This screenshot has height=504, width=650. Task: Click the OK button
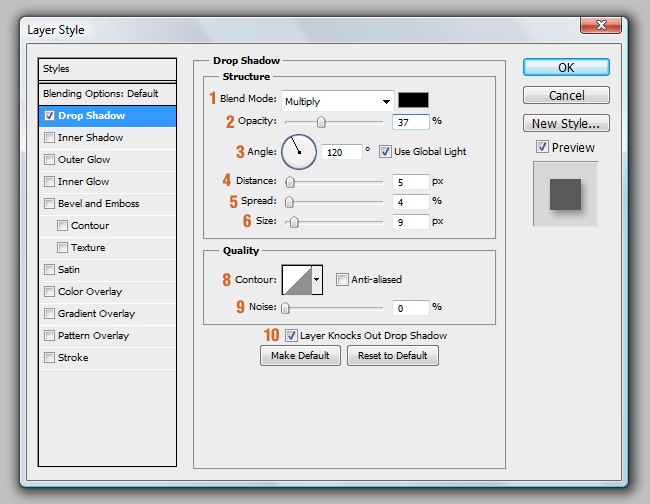566,68
